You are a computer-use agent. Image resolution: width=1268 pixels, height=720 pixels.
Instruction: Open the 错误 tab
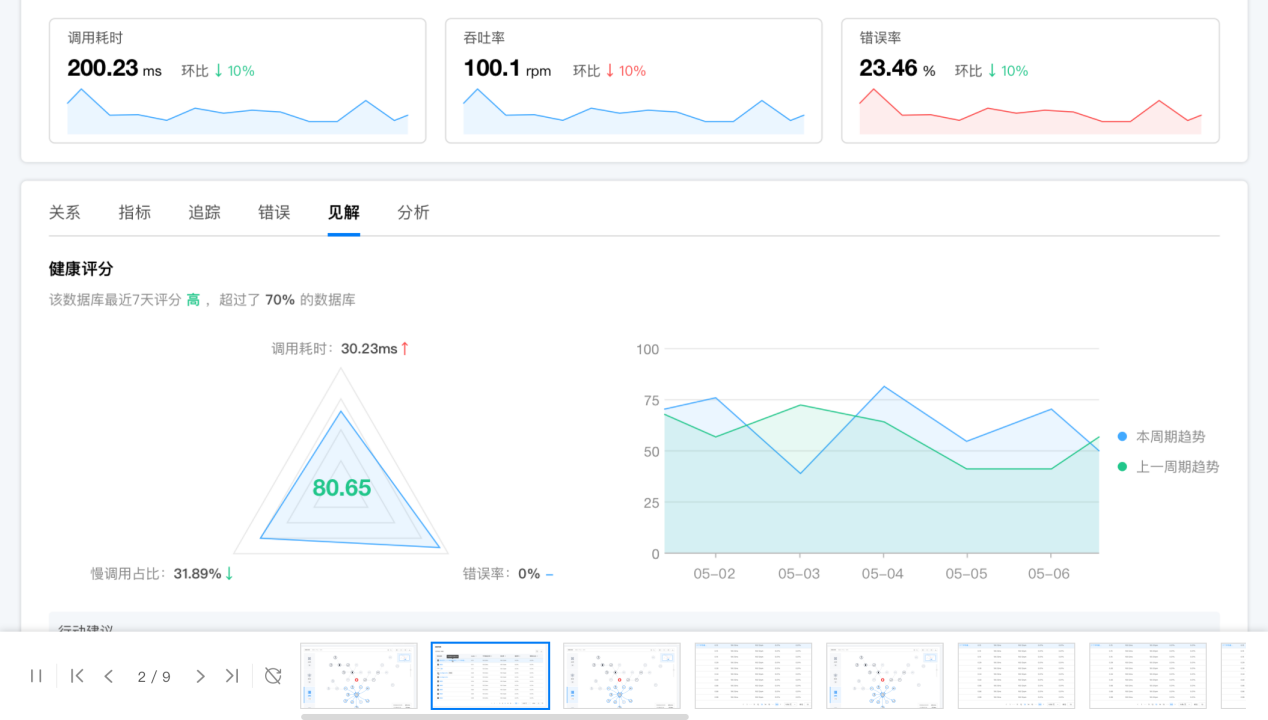(x=273, y=212)
